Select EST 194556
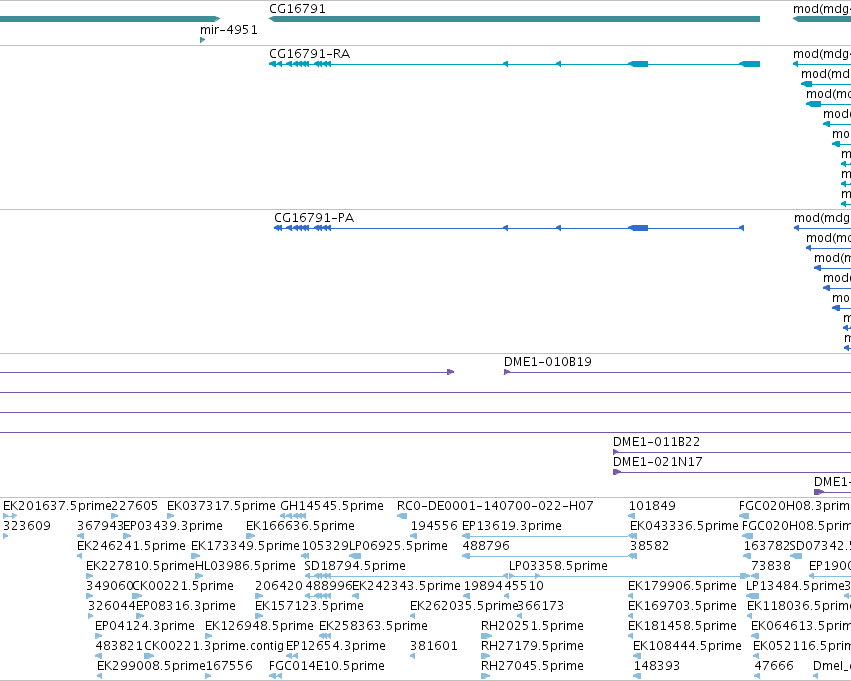 pos(434,526)
